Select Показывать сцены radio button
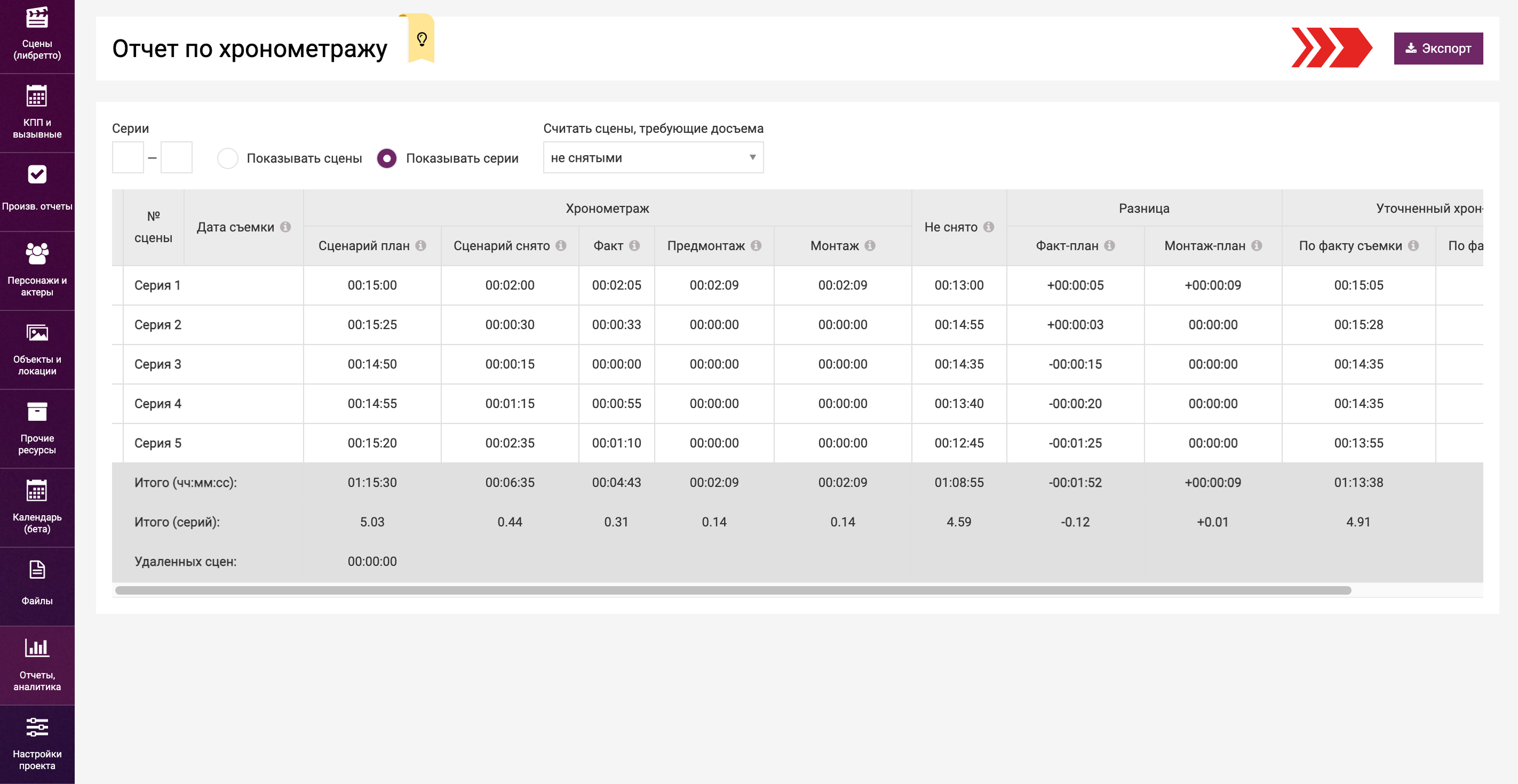 227,158
